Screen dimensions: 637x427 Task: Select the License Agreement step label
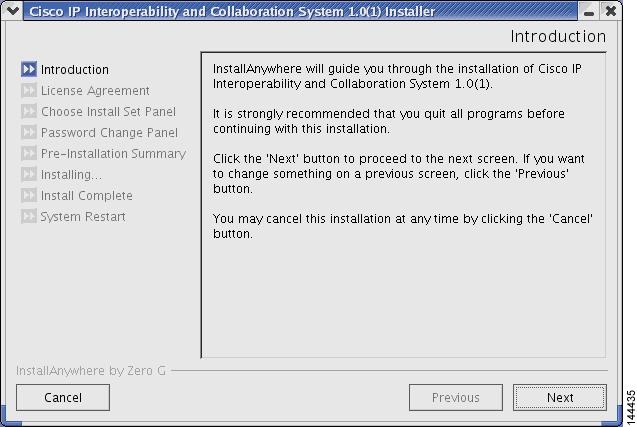point(95,91)
